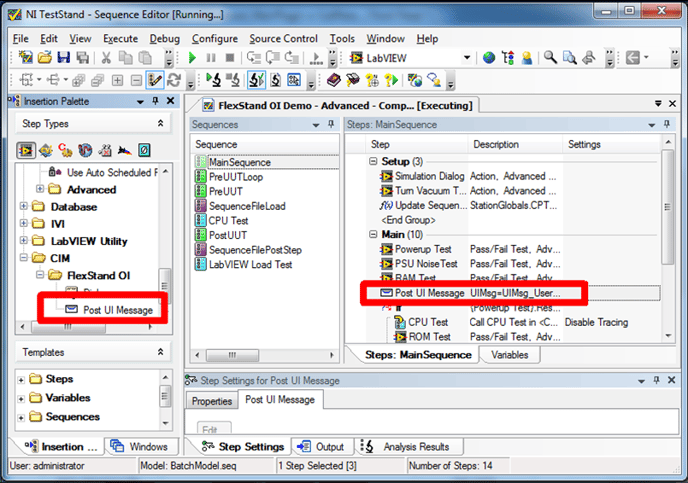Viewport: 688px width, 483px height.
Task: Collapse the CIM folder
Action: pos(24,258)
